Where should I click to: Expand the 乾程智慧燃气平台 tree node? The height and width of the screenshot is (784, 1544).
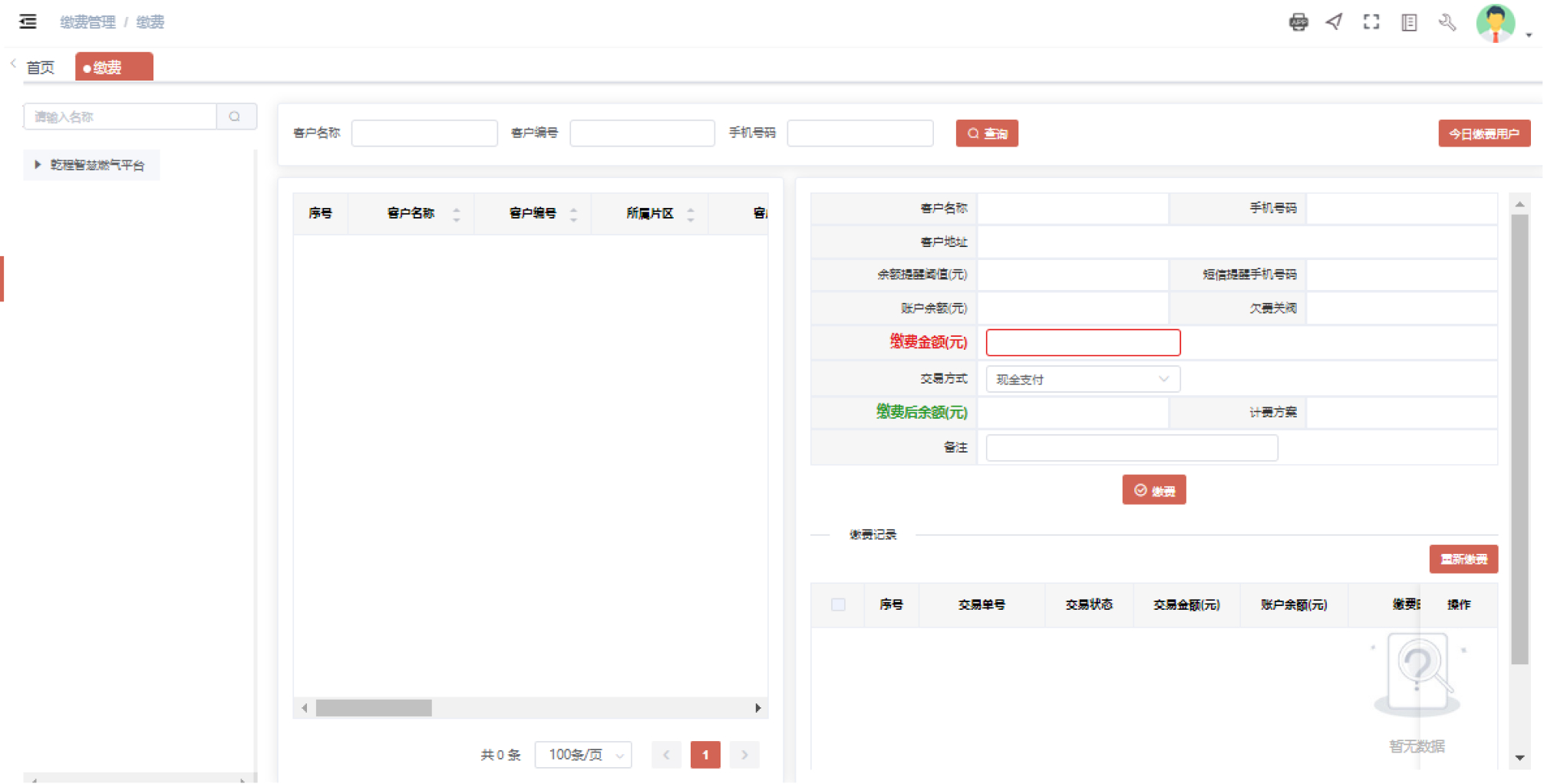pyautogui.click(x=38, y=165)
